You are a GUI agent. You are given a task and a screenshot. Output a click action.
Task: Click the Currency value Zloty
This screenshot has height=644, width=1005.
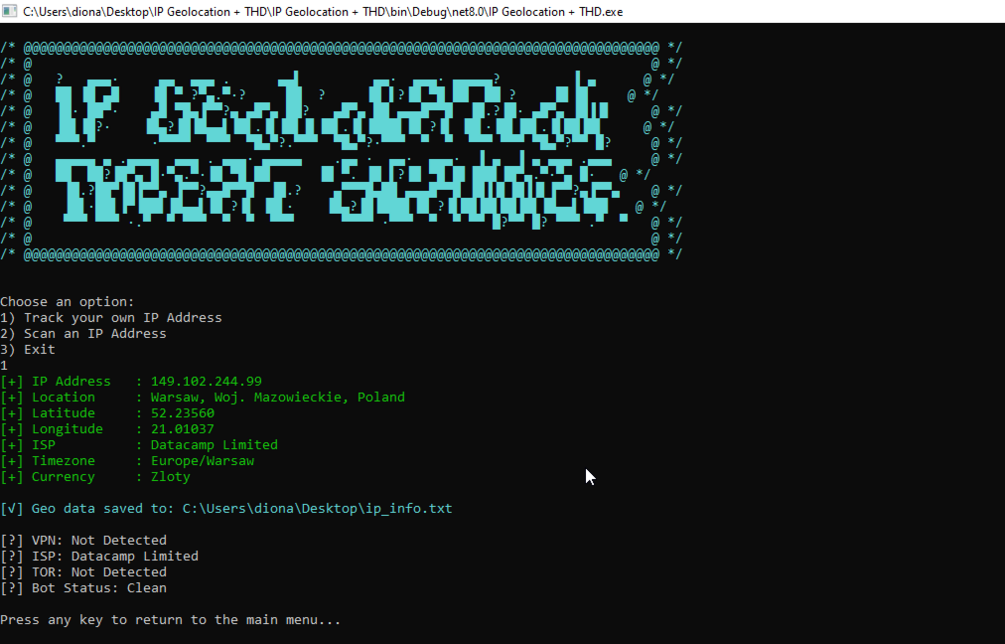coord(170,477)
